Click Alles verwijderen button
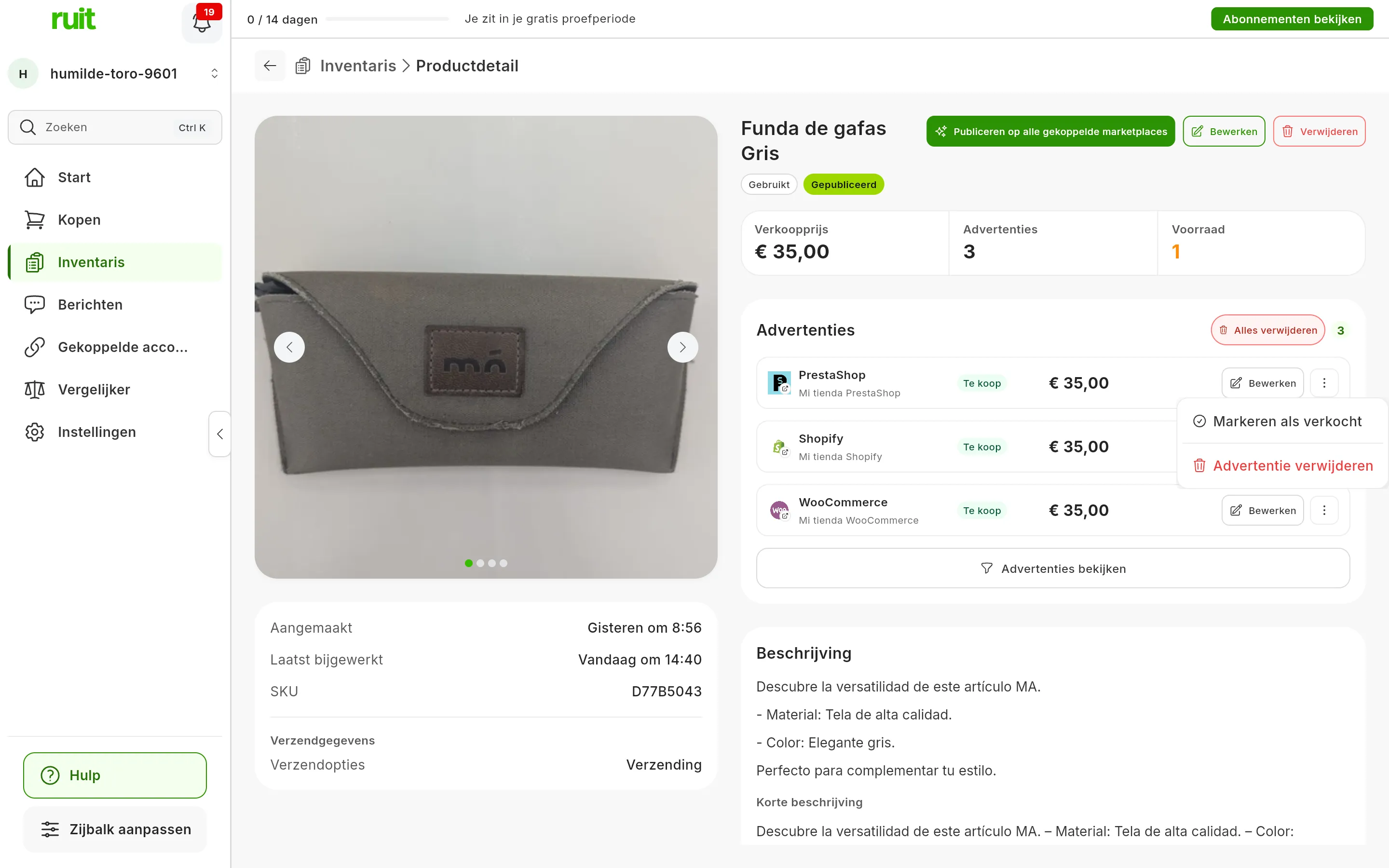The height and width of the screenshot is (868, 1389). (1268, 330)
